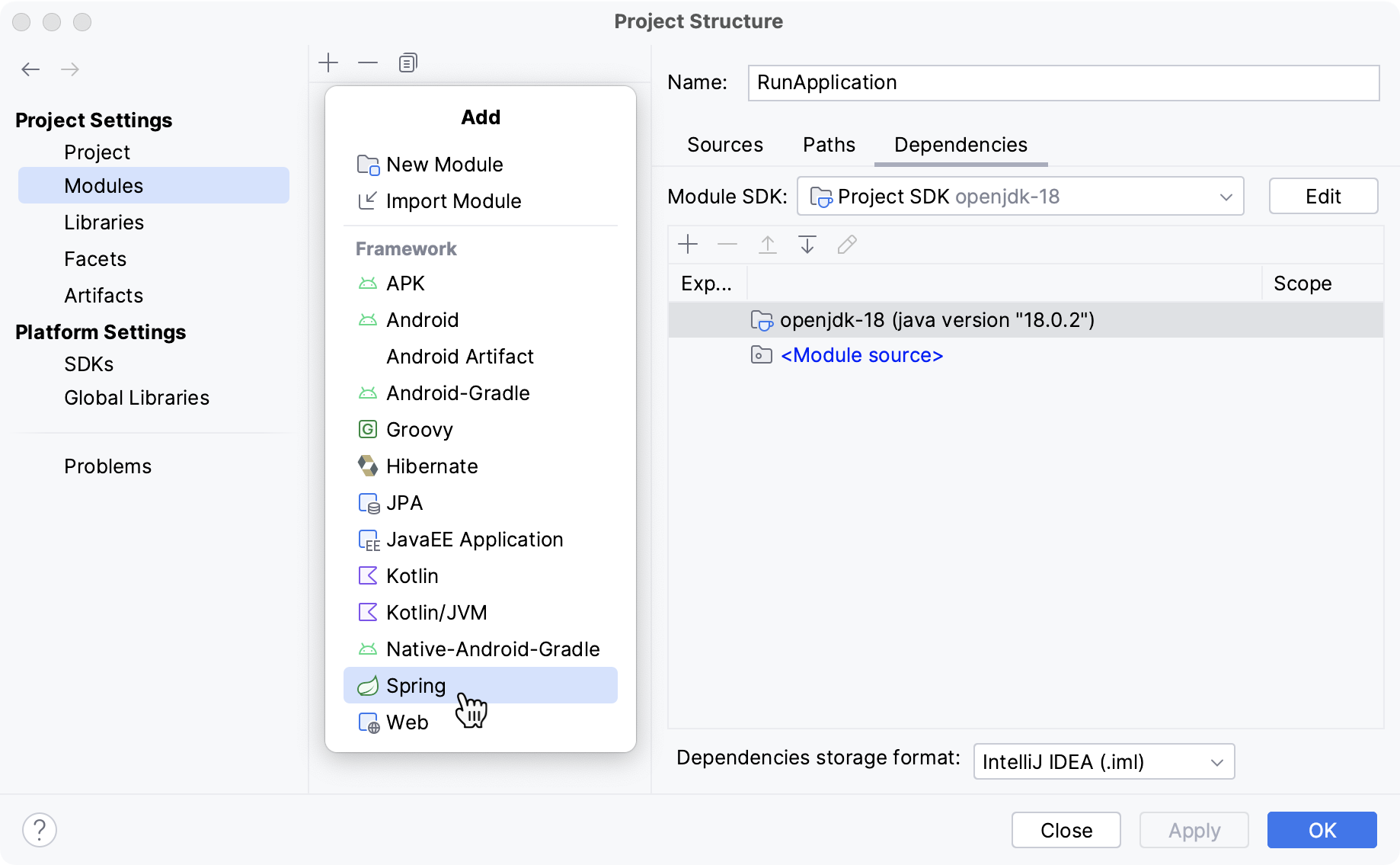Add a dependency with plus icon
This screenshot has width=1400, height=865.
(688, 245)
